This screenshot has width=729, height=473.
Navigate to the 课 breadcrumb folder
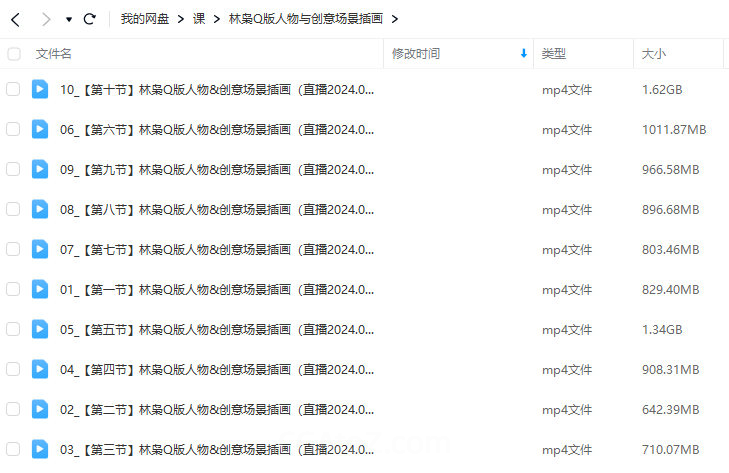[x=199, y=19]
